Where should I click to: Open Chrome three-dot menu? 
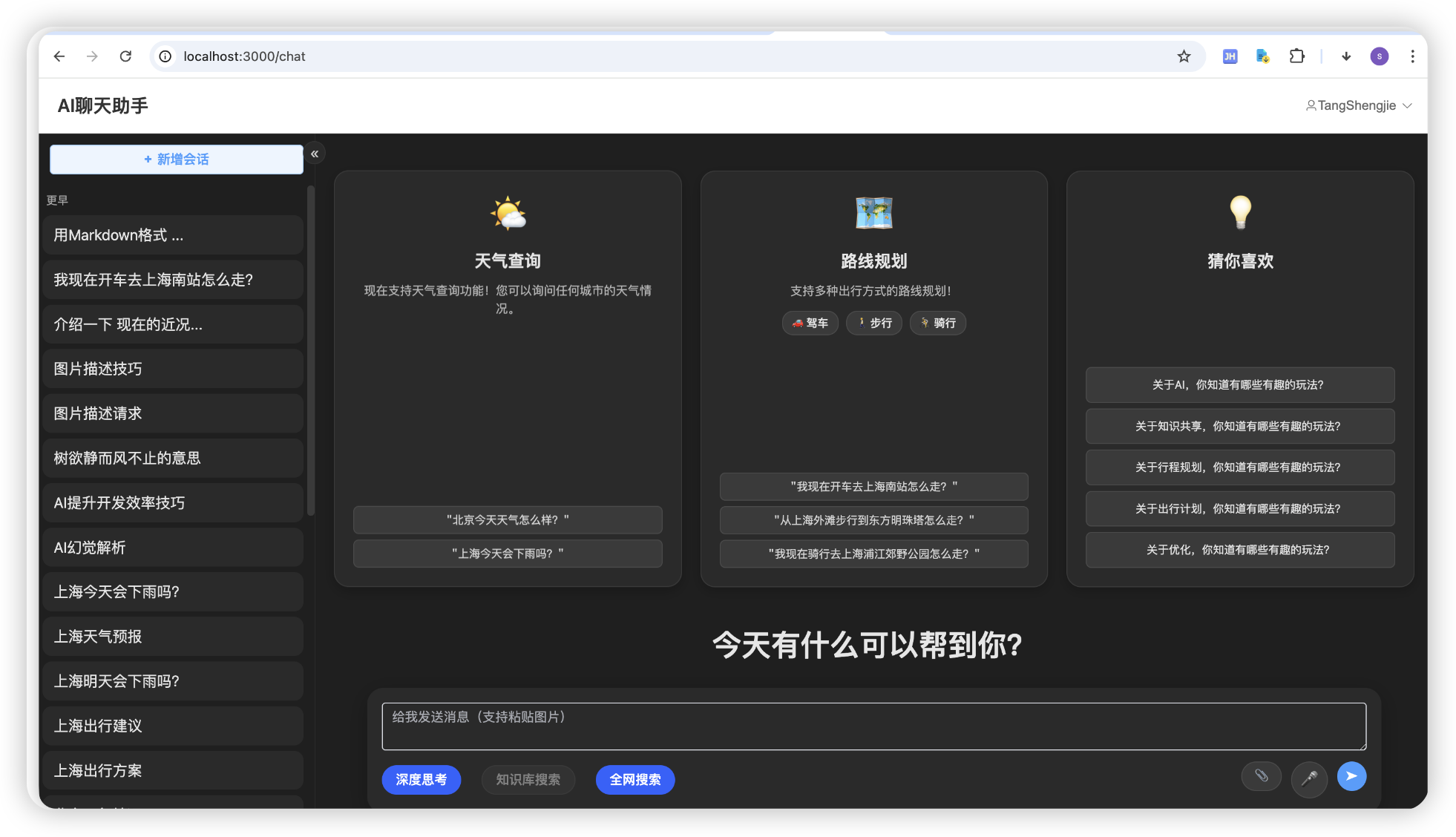(x=1412, y=56)
